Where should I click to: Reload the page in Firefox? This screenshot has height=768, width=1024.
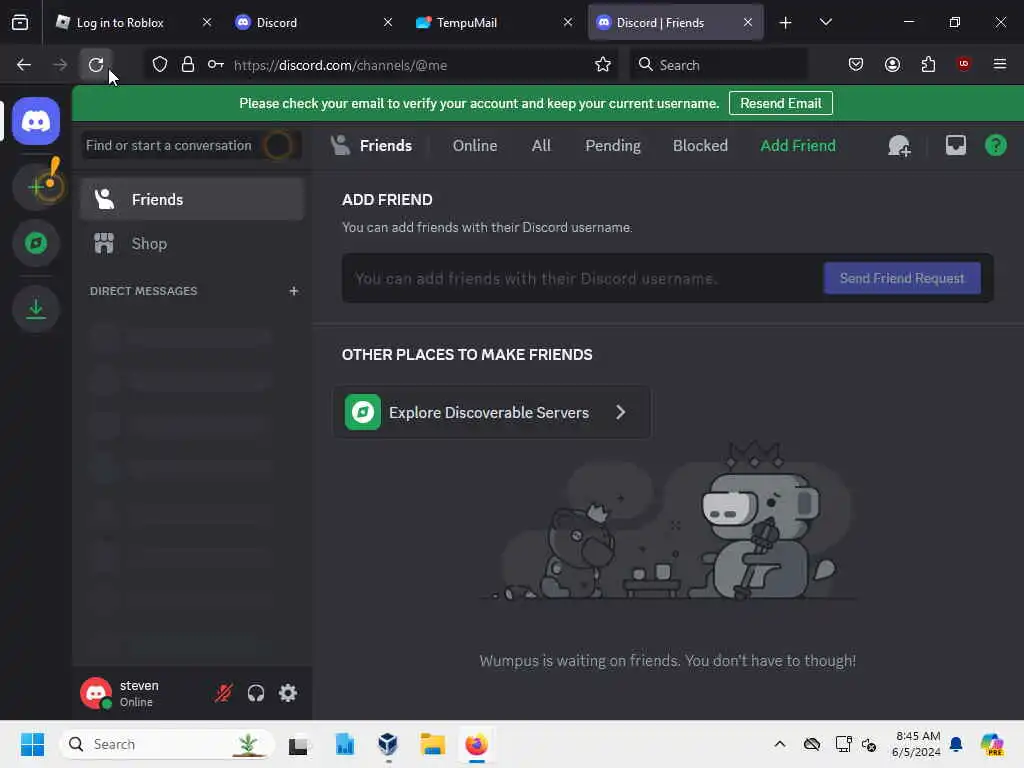click(96, 65)
